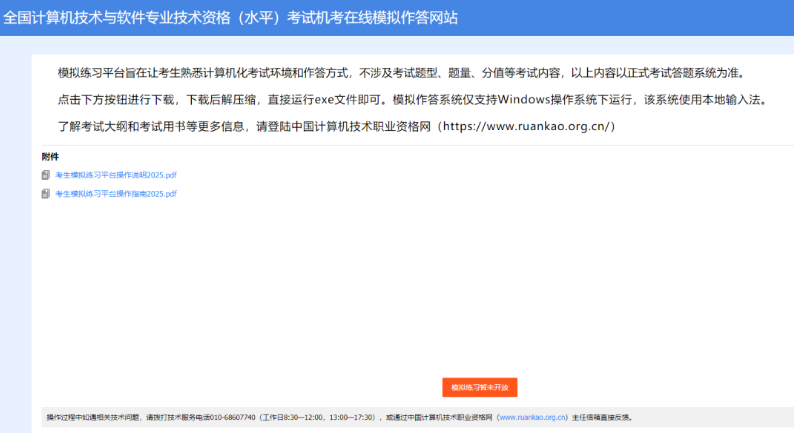The width and height of the screenshot is (794, 433).
Task: Click the footer text 主任信箱直接反馈
Action: (602, 417)
